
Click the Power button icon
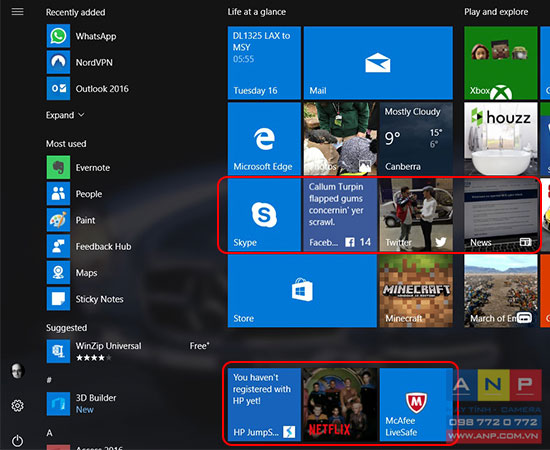17,441
